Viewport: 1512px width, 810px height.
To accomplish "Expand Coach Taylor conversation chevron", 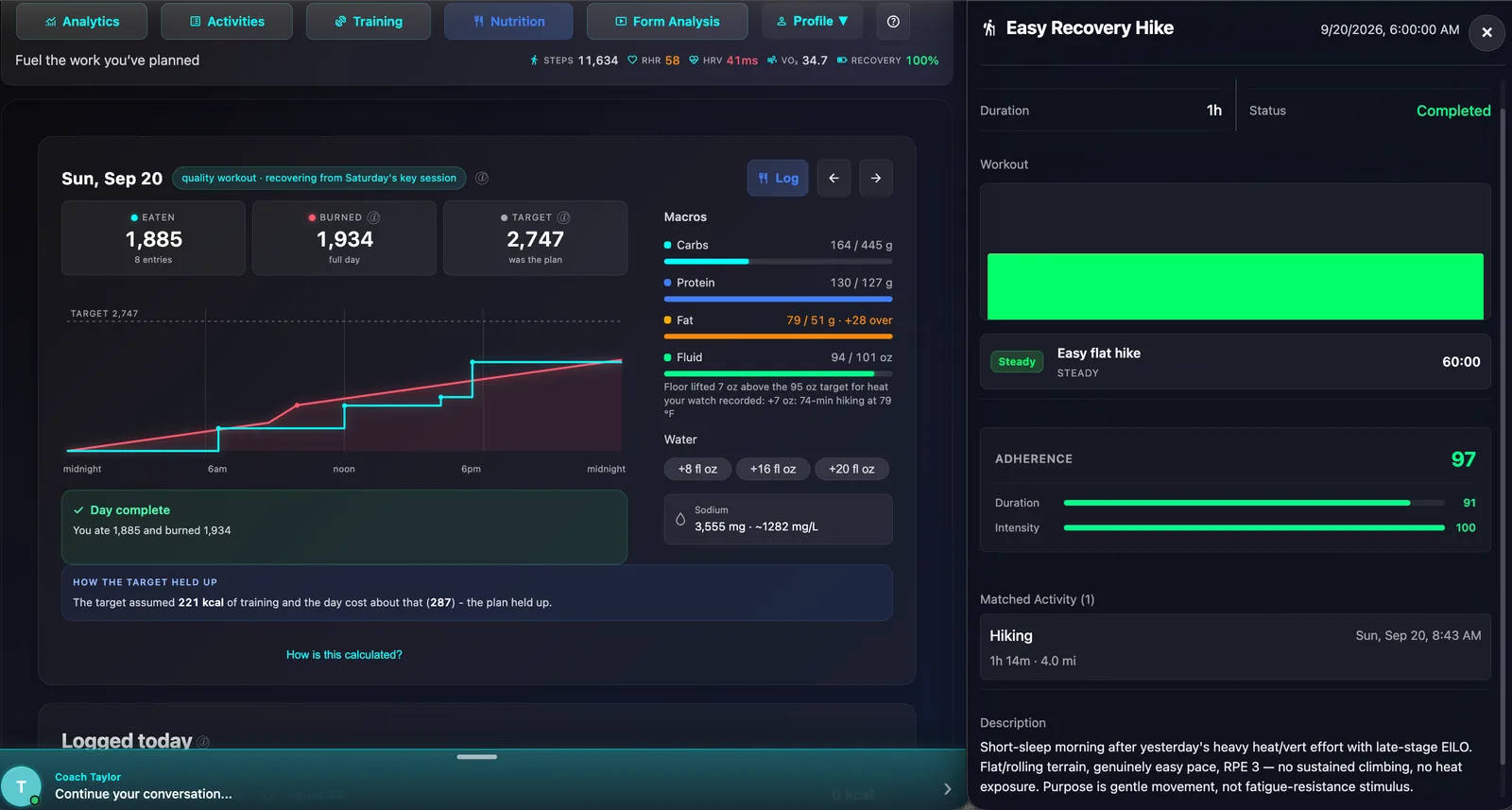I will click(x=947, y=788).
